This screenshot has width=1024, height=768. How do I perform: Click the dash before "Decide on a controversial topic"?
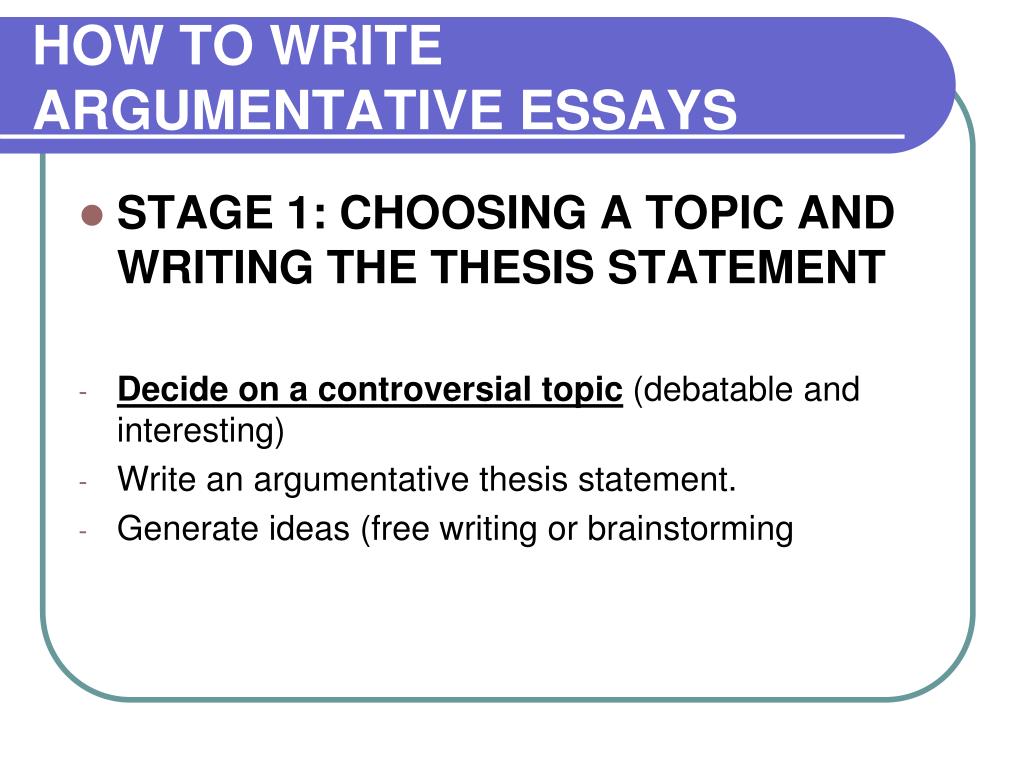[x=83, y=393]
